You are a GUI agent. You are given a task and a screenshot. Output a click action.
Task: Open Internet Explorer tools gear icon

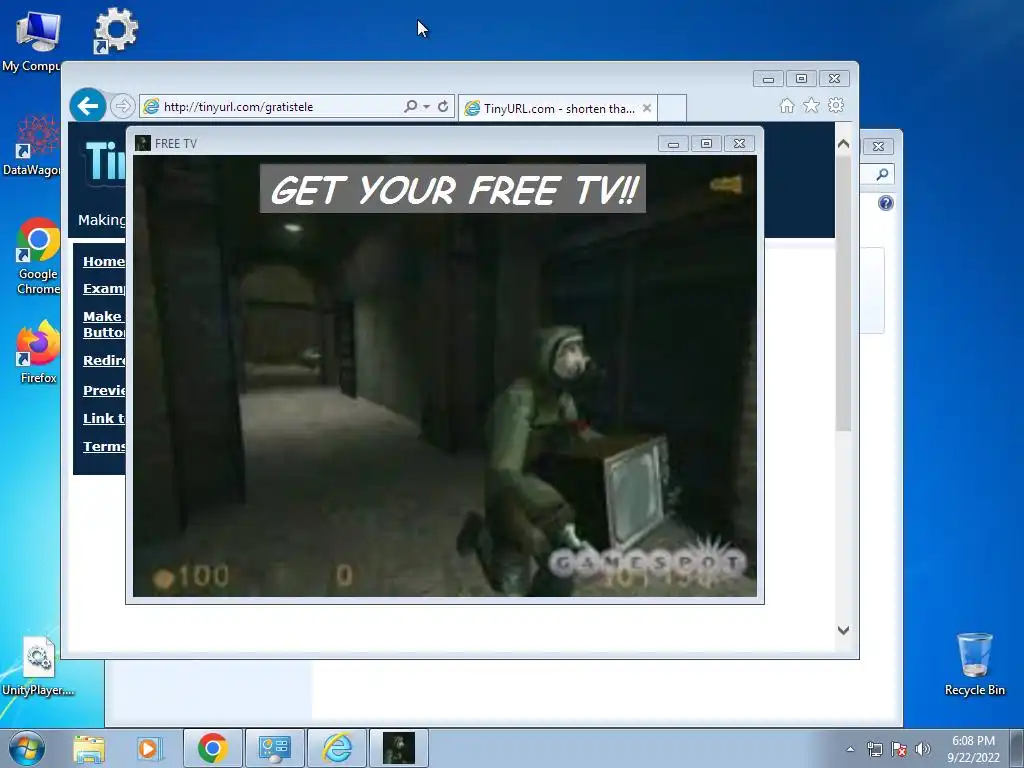(x=836, y=105)
